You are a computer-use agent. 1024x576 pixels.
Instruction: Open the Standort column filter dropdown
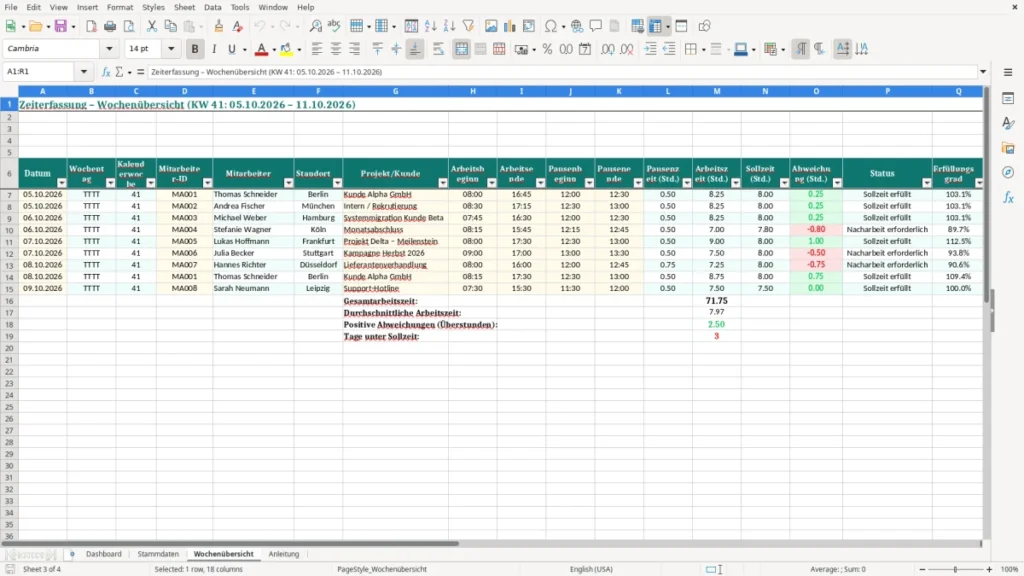[337, 183]
